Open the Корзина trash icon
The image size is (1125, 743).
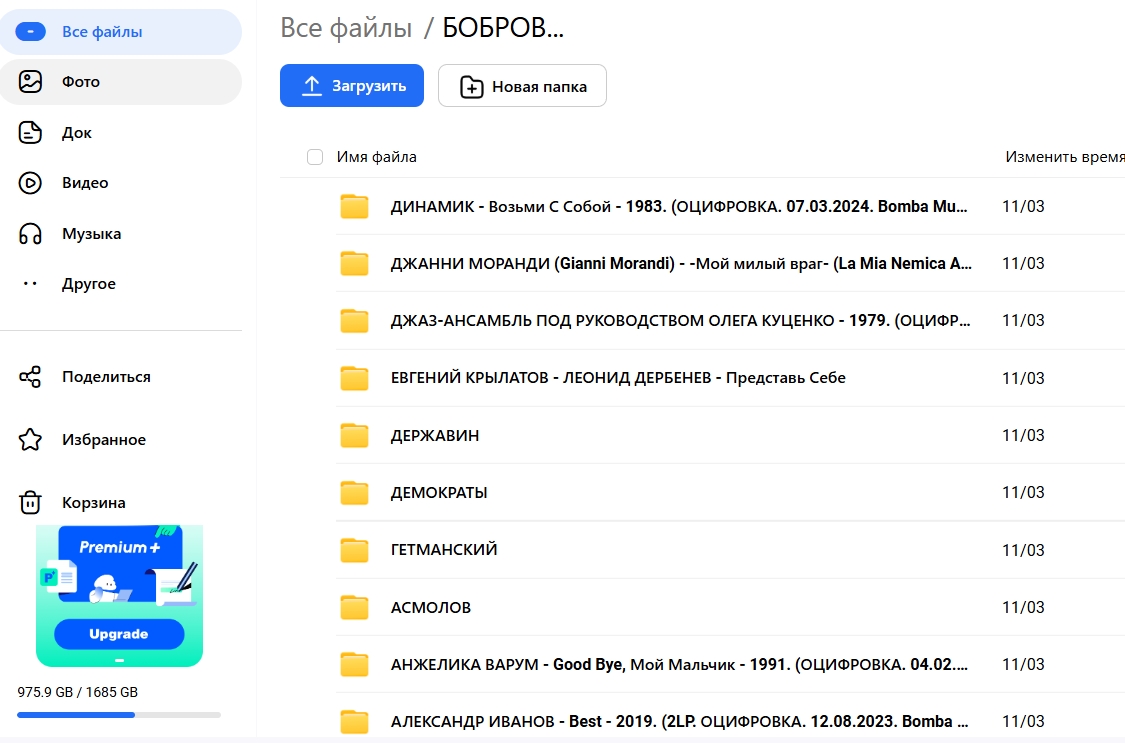point(30,502)
